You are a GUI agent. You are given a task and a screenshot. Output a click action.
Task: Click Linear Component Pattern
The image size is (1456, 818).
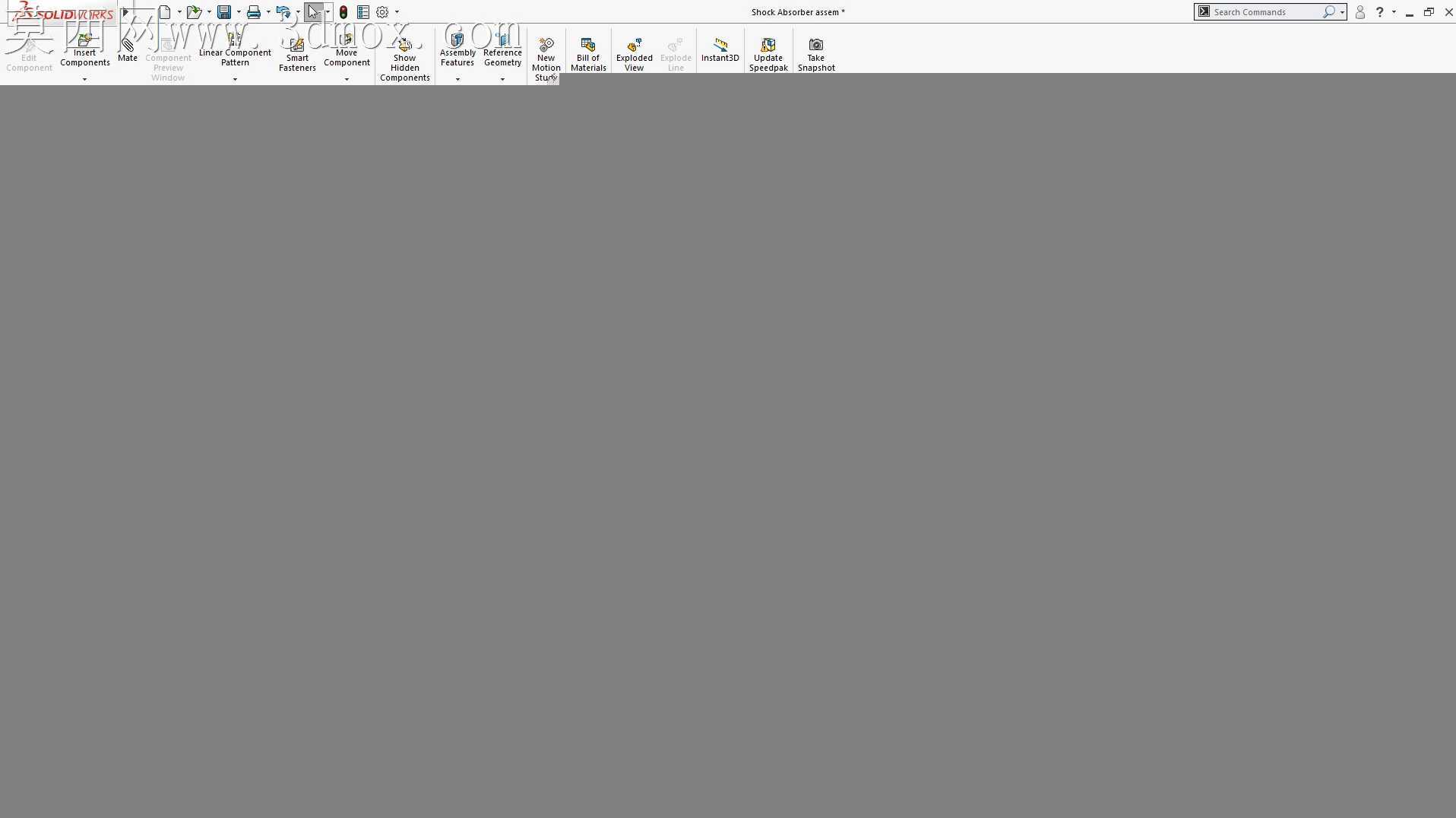pyautogui.click(x=235, y=50)
